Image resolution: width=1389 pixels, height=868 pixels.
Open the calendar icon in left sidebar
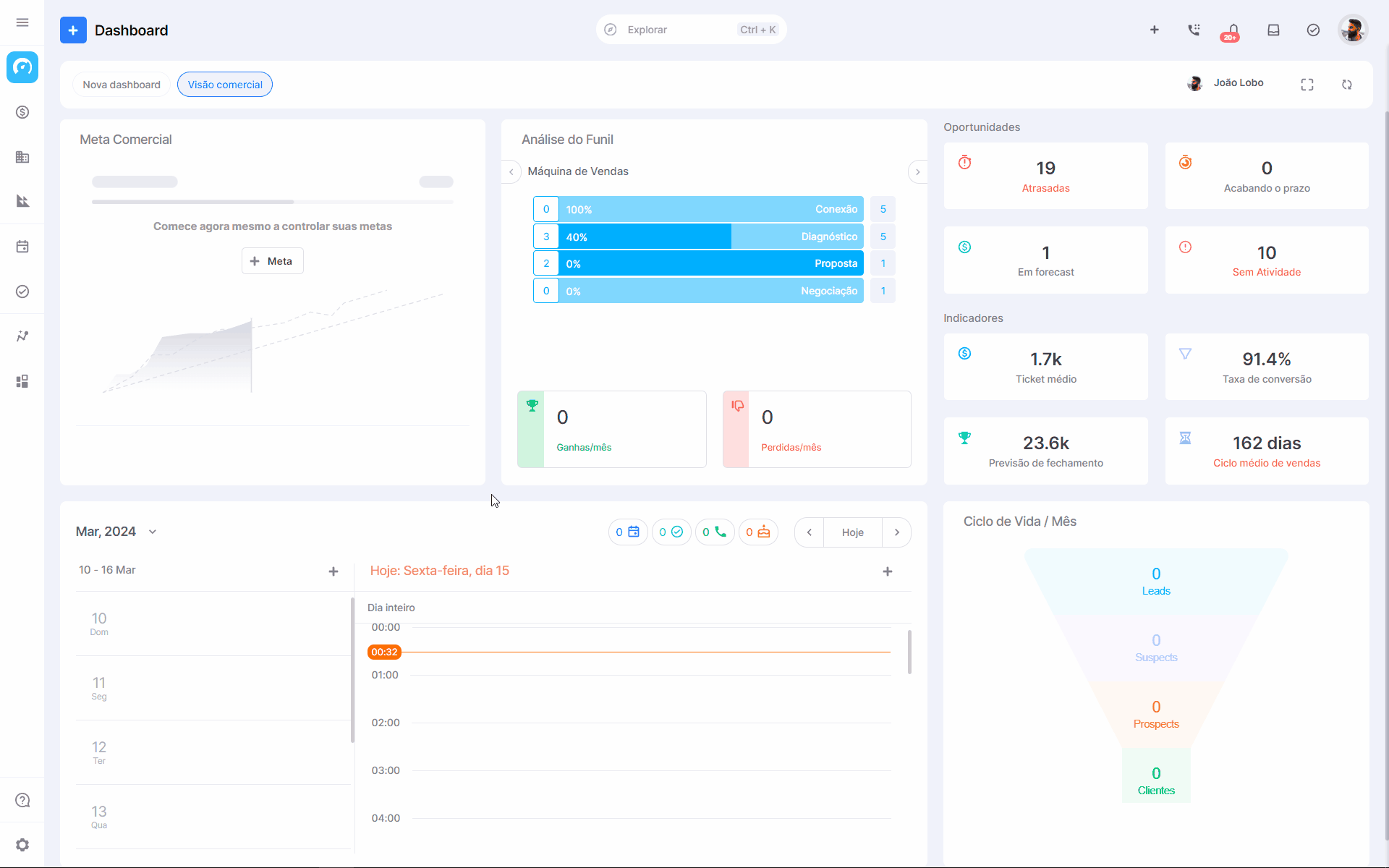pos(22,247)
